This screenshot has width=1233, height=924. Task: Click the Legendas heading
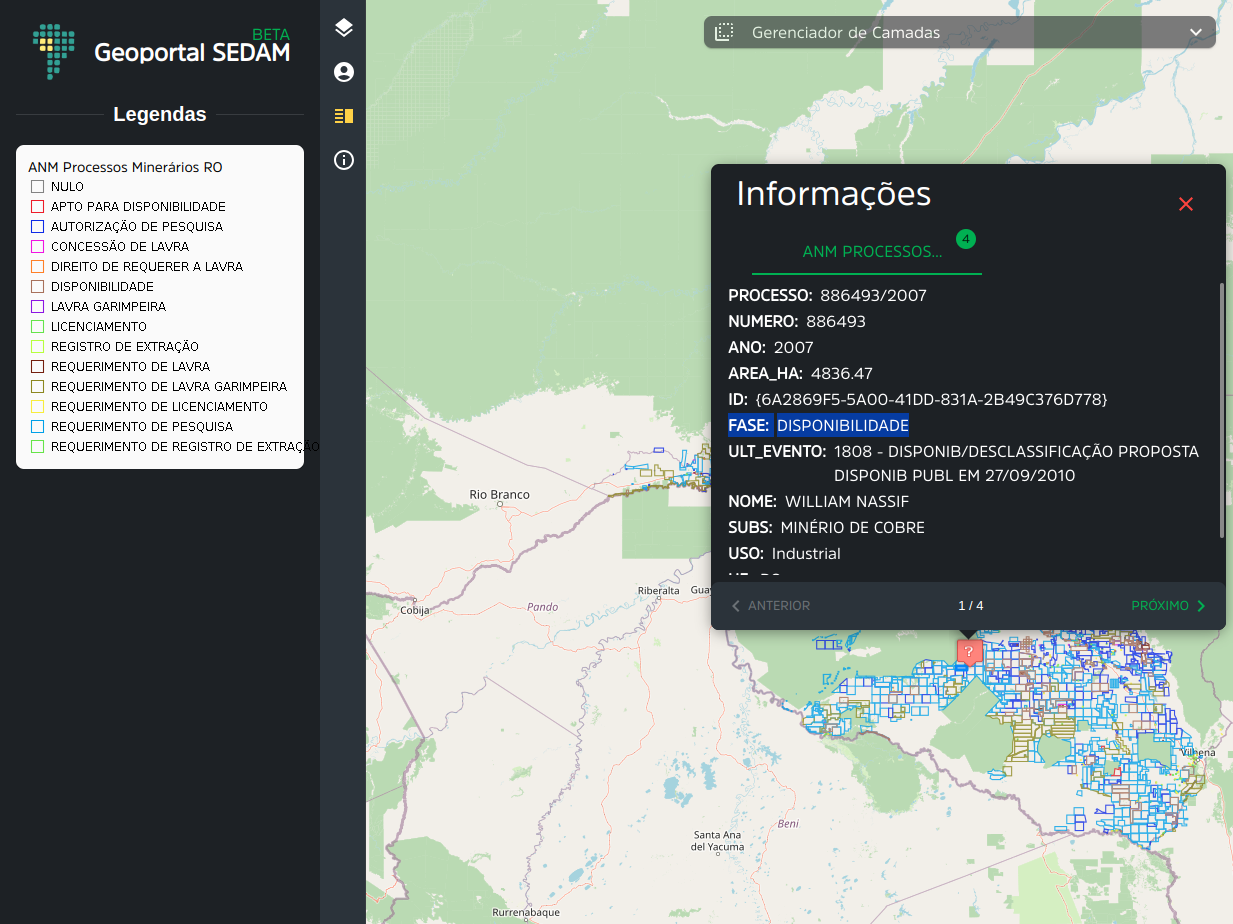[x=160, y=114]
